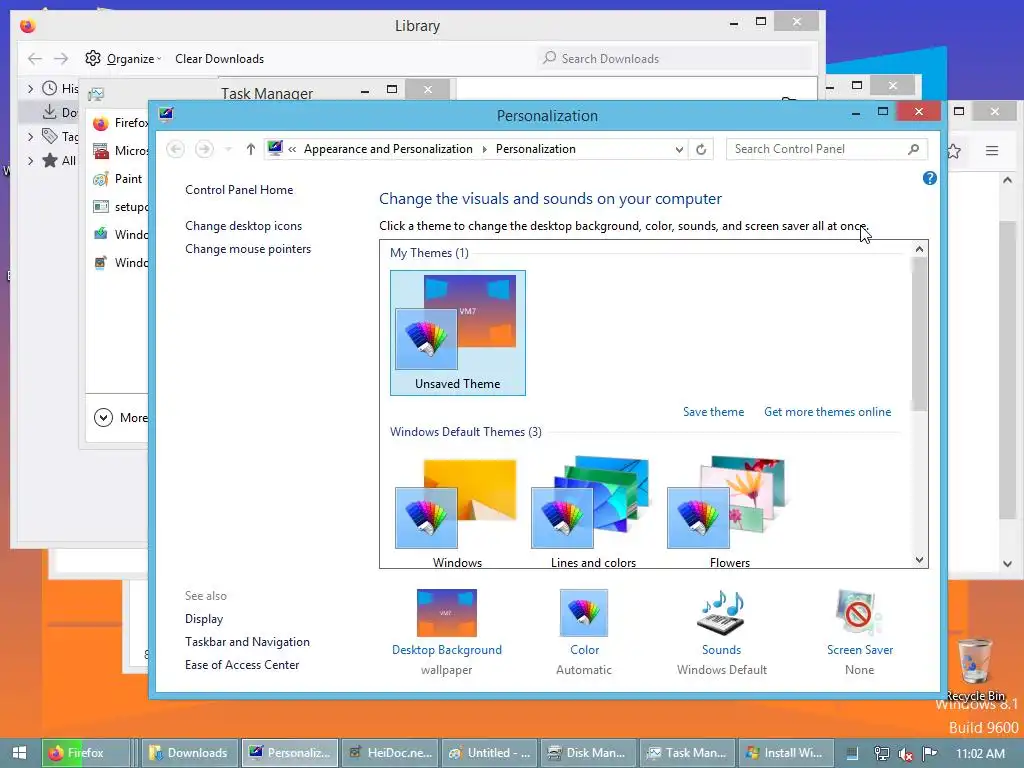Click the Firefox logo in Library title bar
This screenshot has width=1024, height=768.
27,25
